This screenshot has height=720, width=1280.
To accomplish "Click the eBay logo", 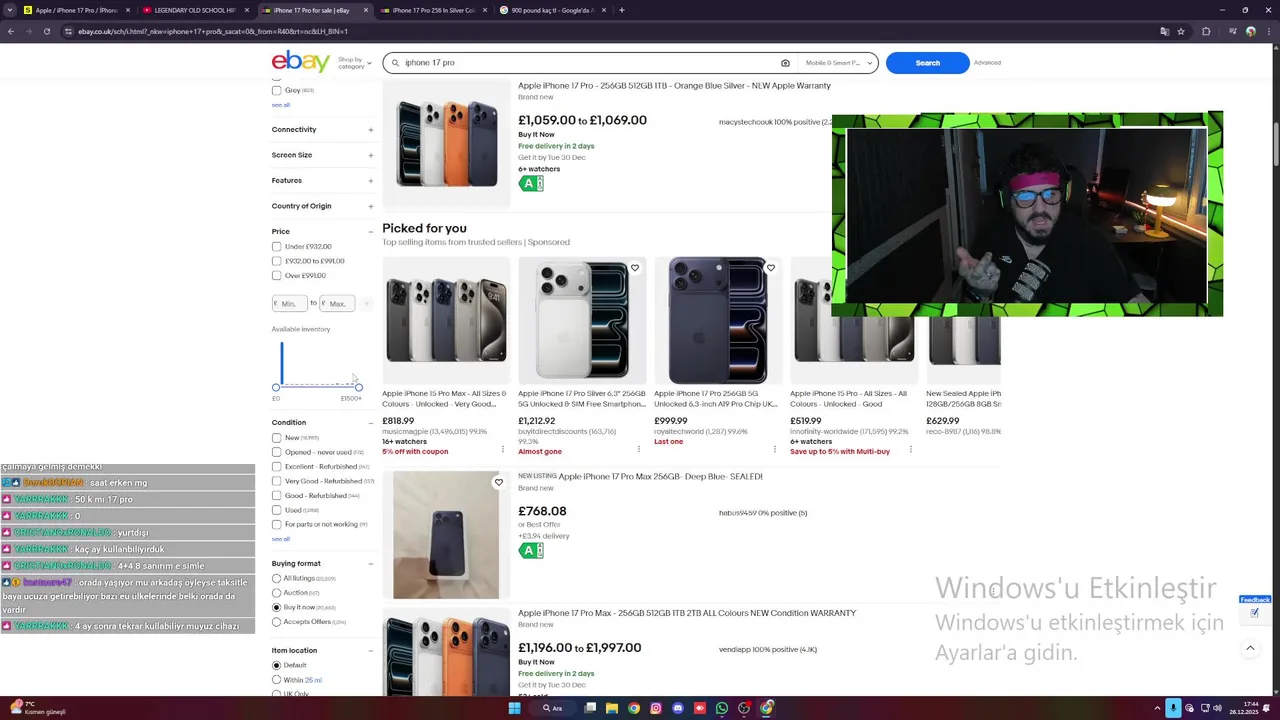I will tap(300, 62).
